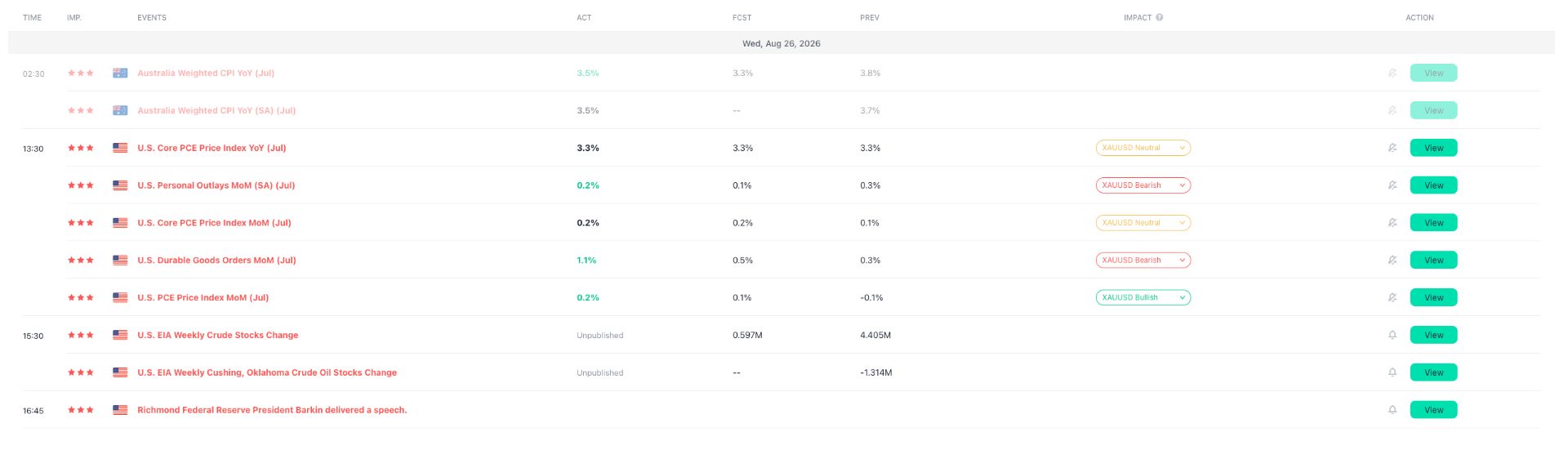Toggle alert bell for EIA Weekly Crude Stocks
1568x459 pixels.
coord(1392,335)
